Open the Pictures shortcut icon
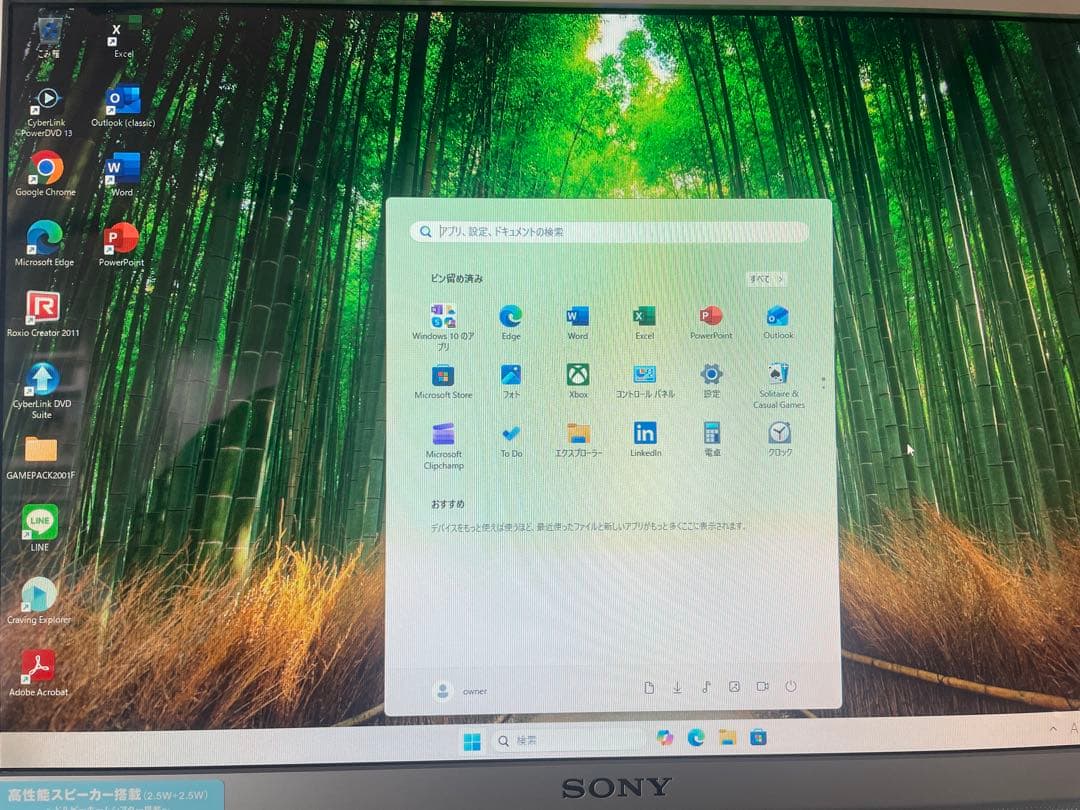This screenshot has width=1080, height=810. 733,688
